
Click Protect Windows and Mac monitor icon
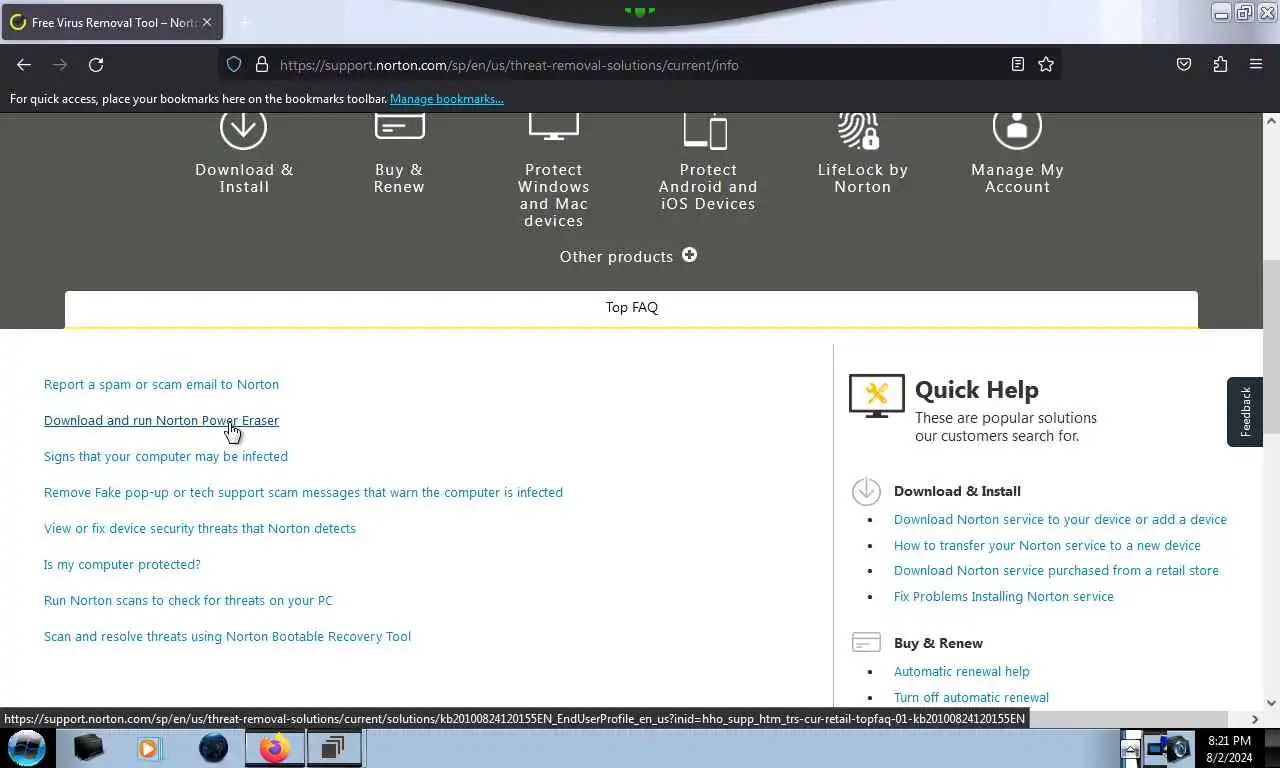tap(554, 129)
